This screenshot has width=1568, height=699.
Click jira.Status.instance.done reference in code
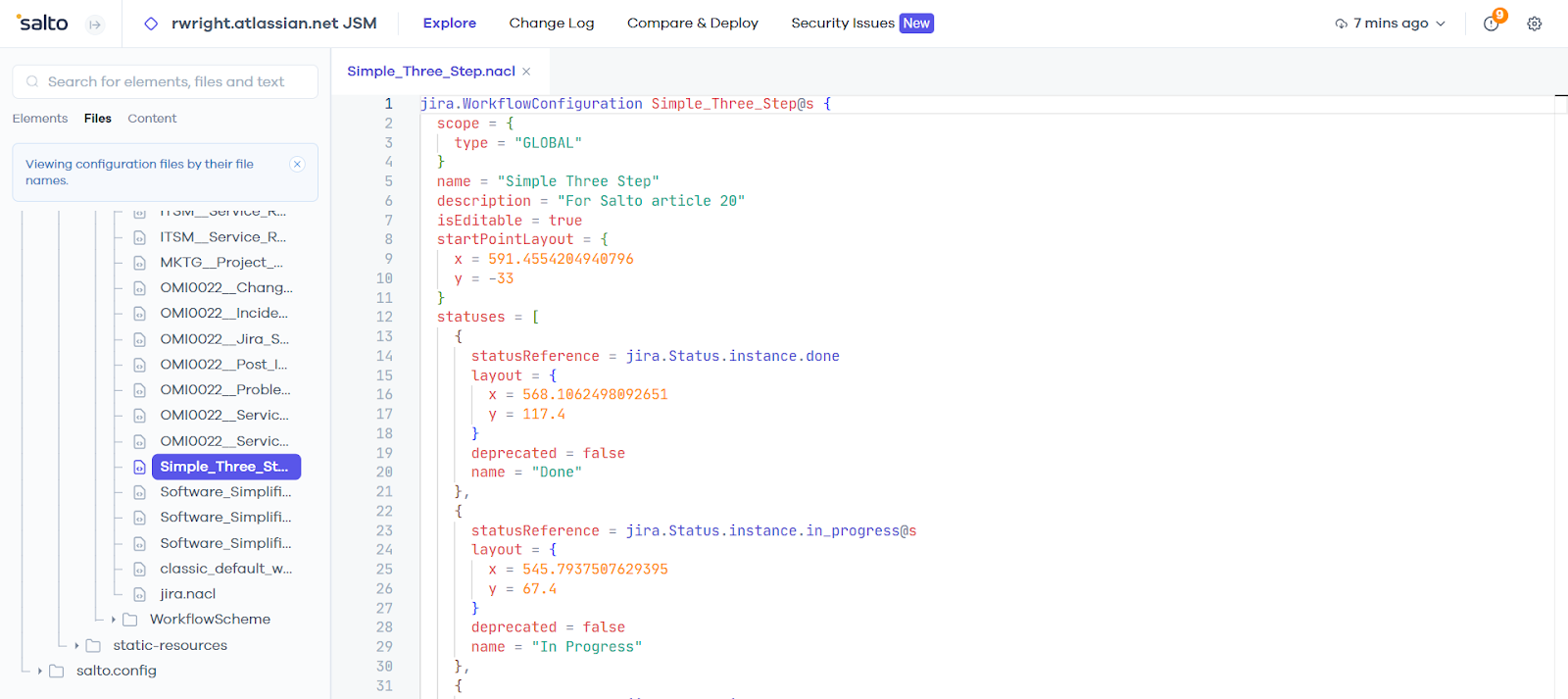(x=733, y=356)
